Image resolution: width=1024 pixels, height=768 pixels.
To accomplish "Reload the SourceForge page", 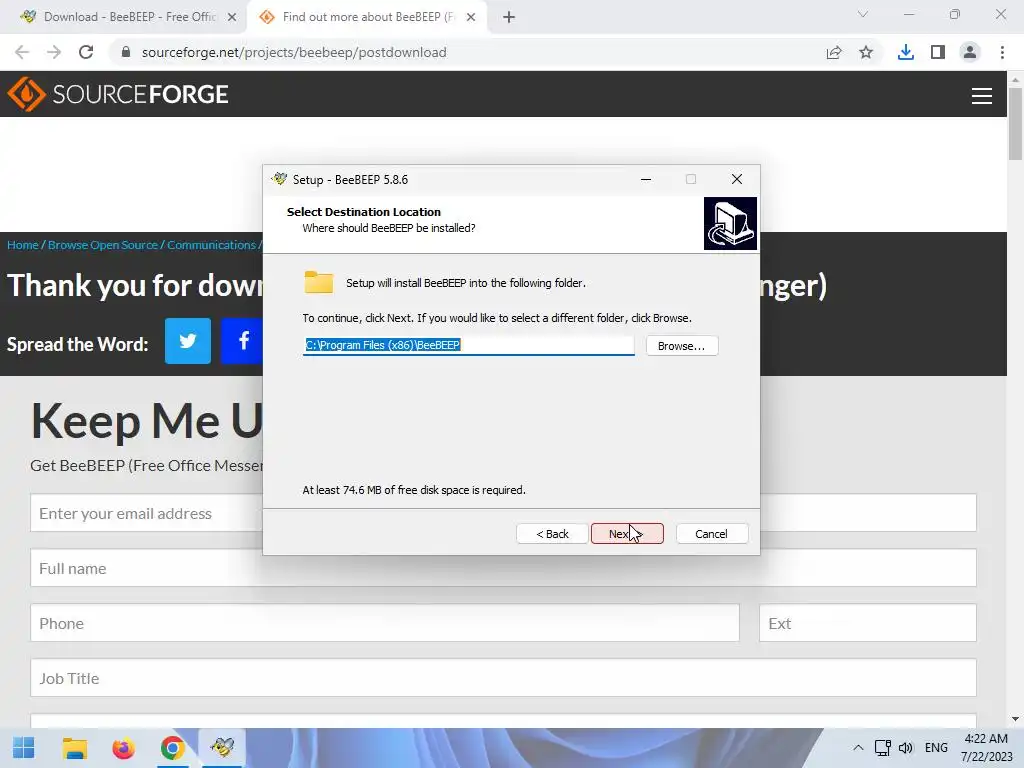I will click(x=86, y=52).
